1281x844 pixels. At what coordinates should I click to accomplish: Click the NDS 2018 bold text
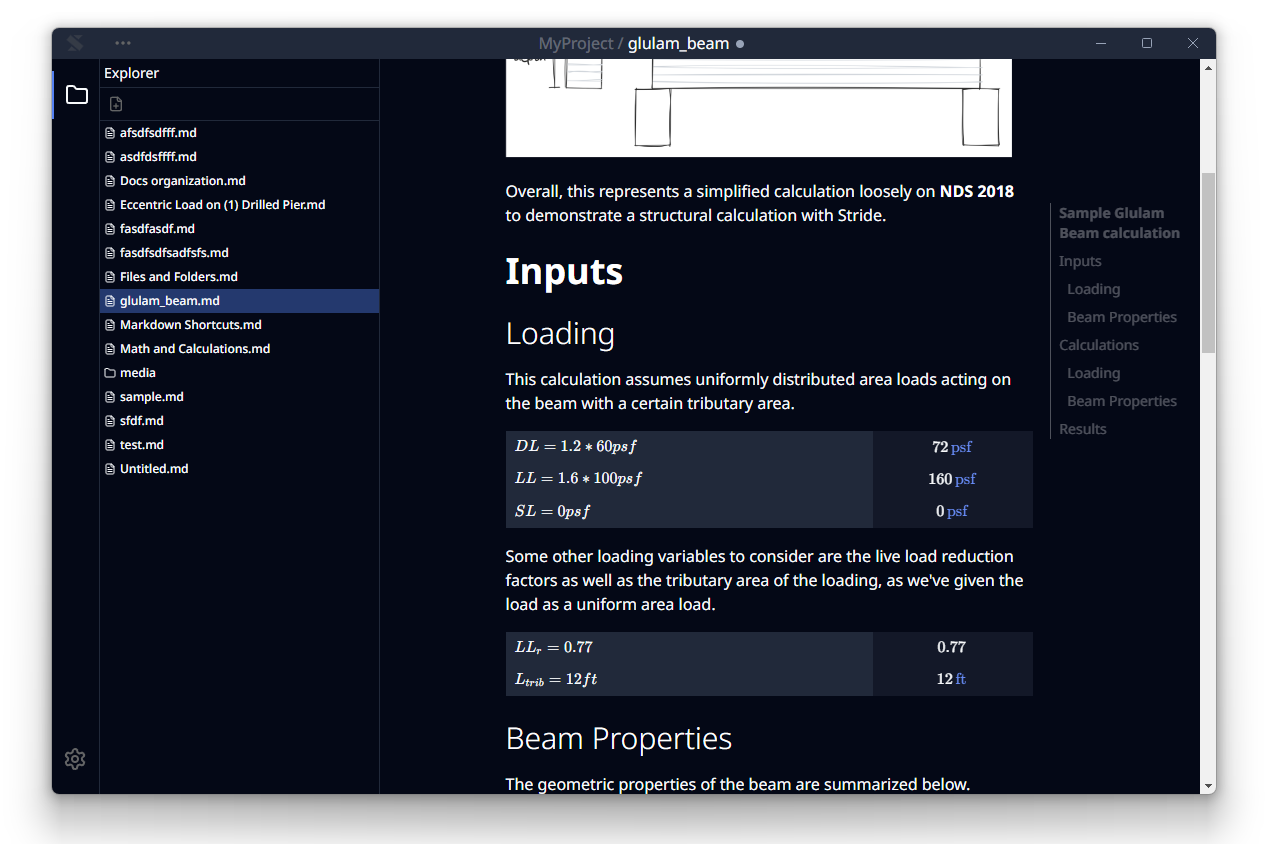pos(977,191)
